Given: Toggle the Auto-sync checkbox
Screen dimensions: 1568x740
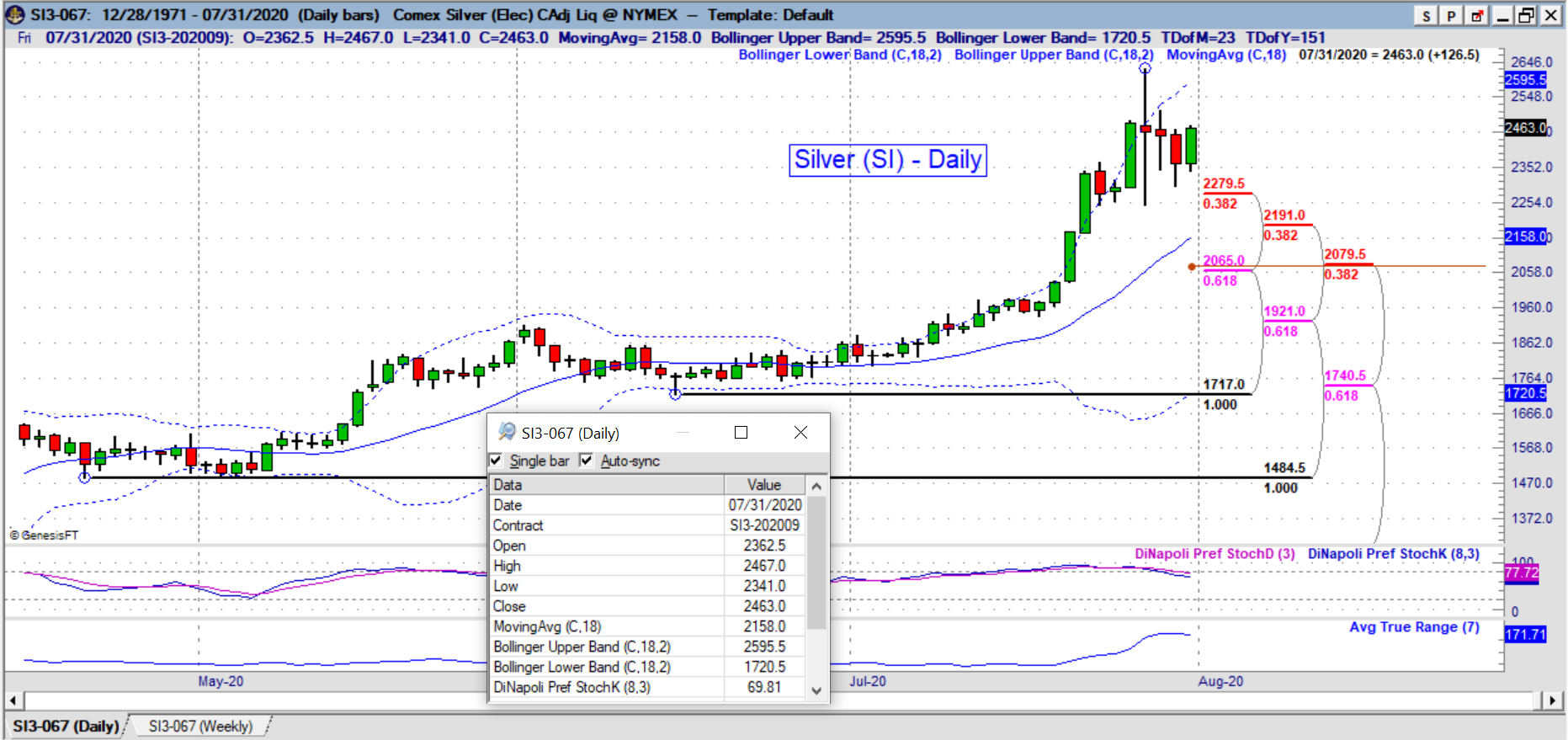Looking at the screenshot, I should (587, 460).
